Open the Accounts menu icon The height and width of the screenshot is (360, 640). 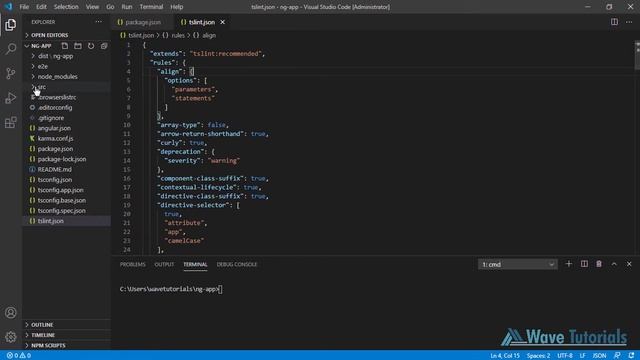(x=11, y=313)
